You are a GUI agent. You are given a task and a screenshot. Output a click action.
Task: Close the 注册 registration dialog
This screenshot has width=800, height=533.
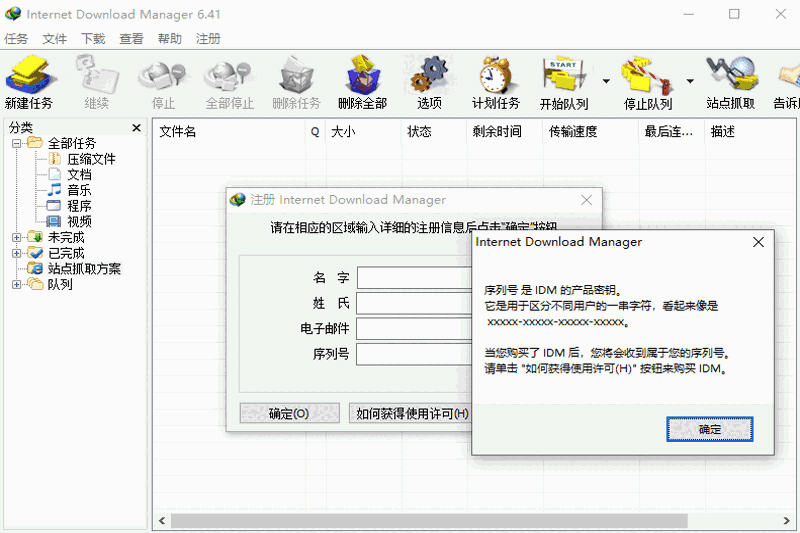tap(587, 200)
